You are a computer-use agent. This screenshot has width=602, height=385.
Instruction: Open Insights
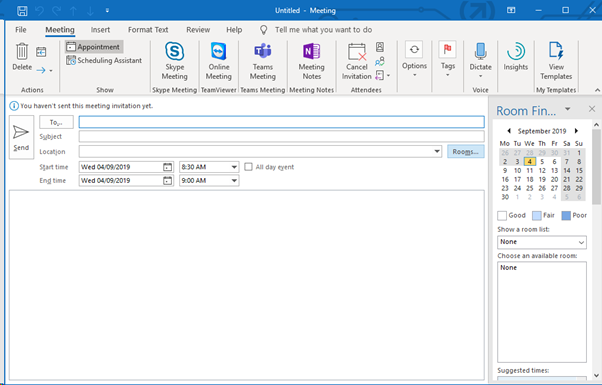516,56
